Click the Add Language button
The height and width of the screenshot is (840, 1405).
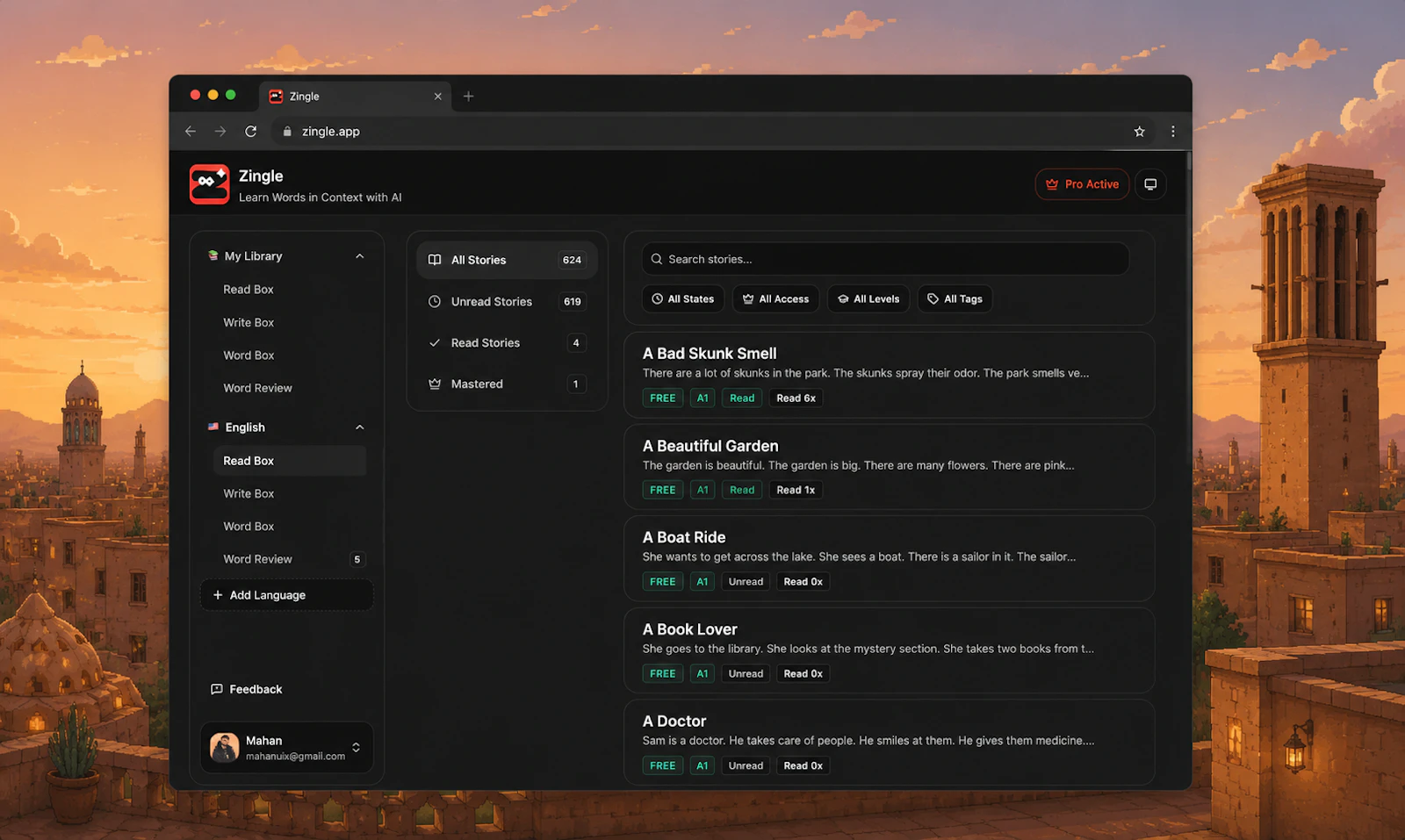pyautogui.click(x=287, y=595)
